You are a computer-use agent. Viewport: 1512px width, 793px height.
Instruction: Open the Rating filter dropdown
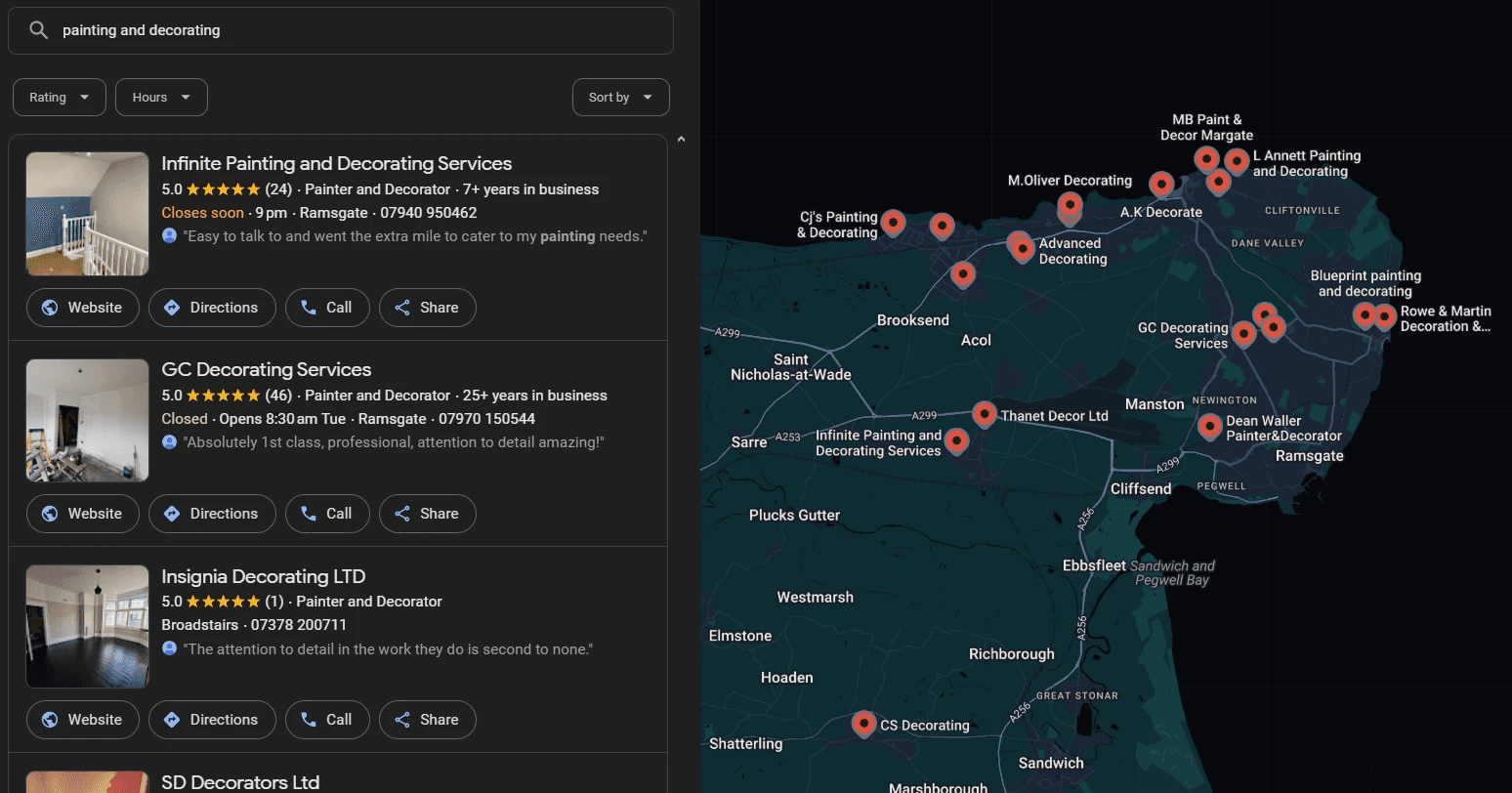tap(60, 98)
